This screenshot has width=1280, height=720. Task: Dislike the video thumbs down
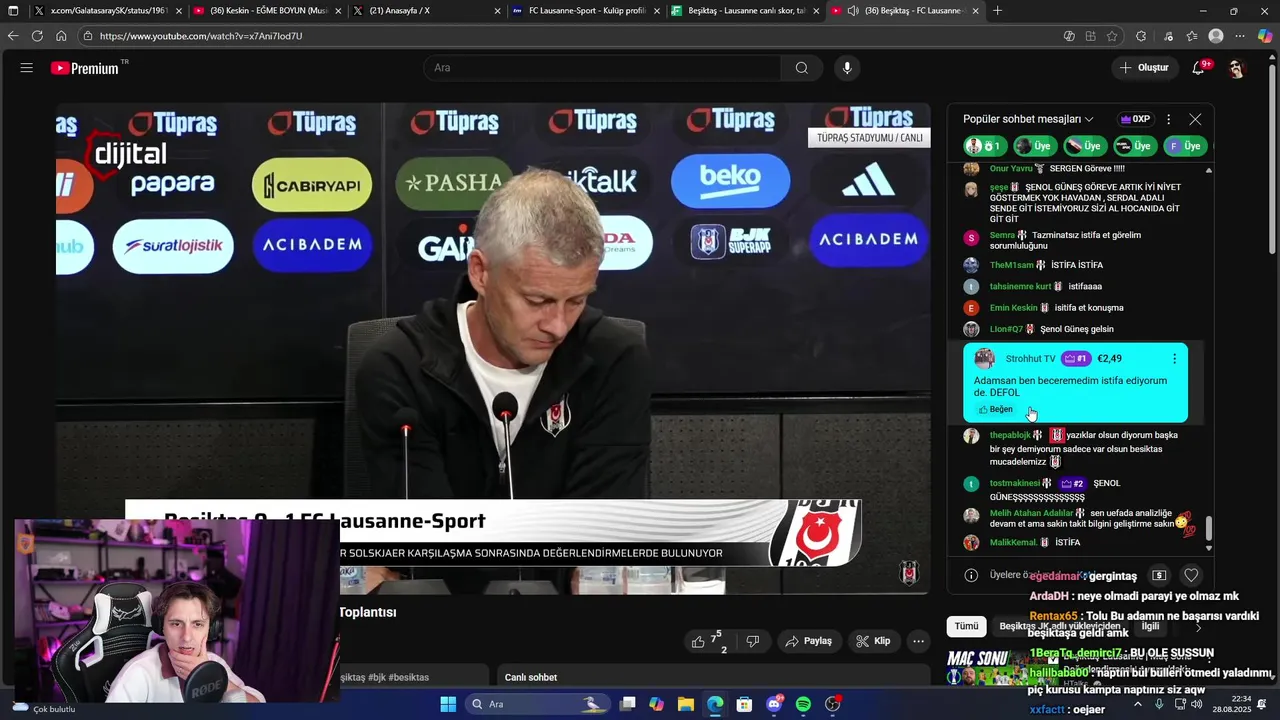[x=753, y=641]
